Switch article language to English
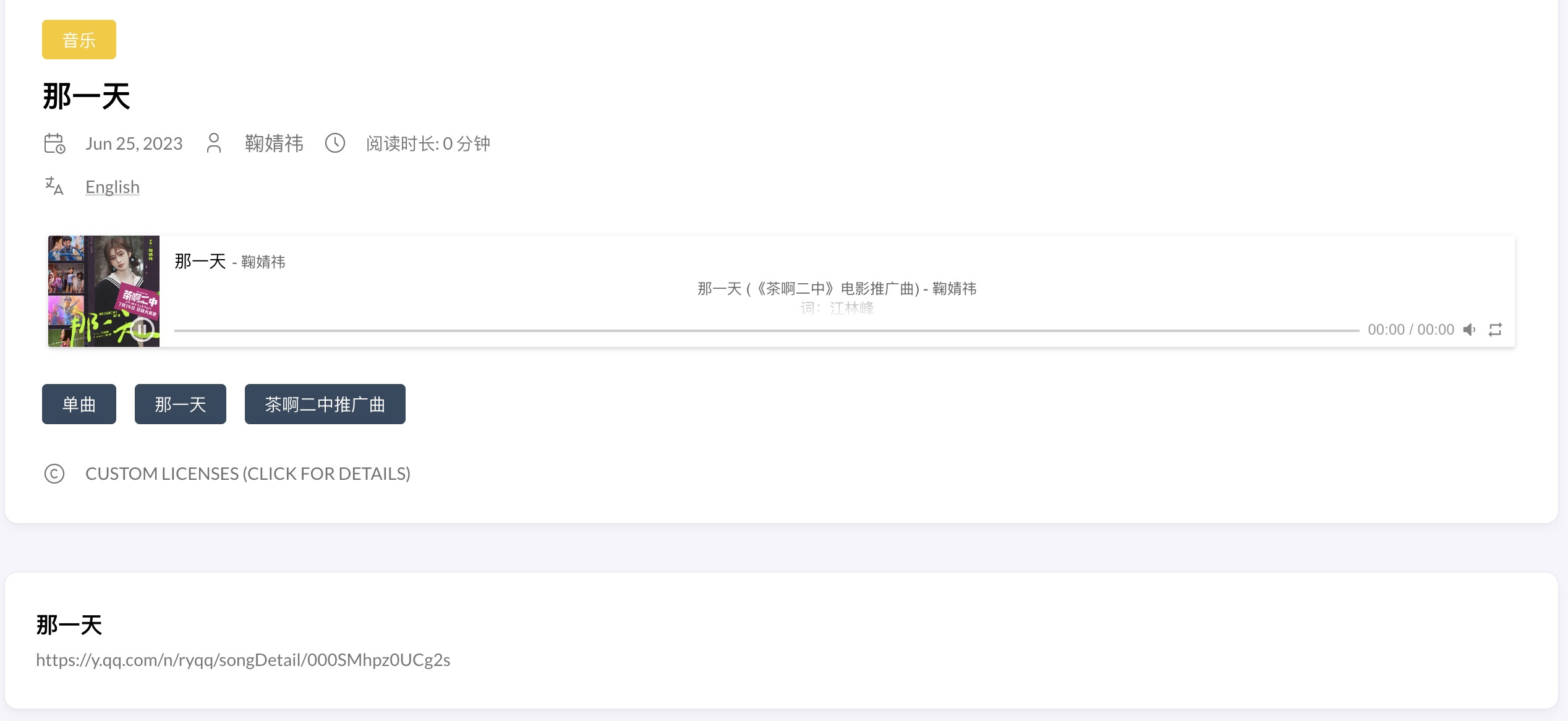The width and height of the screenshot is (1568, 721). pos(113,187)
